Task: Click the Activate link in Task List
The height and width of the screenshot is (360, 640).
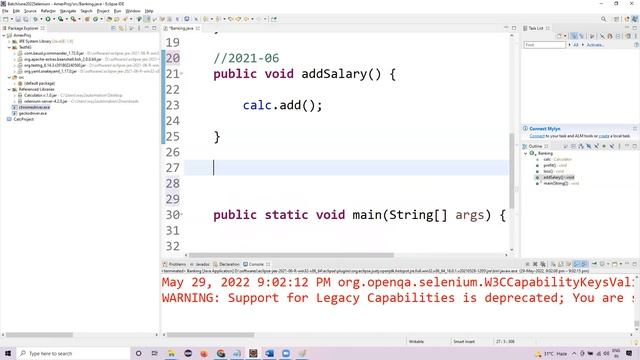Action: [x=595, y=45]
